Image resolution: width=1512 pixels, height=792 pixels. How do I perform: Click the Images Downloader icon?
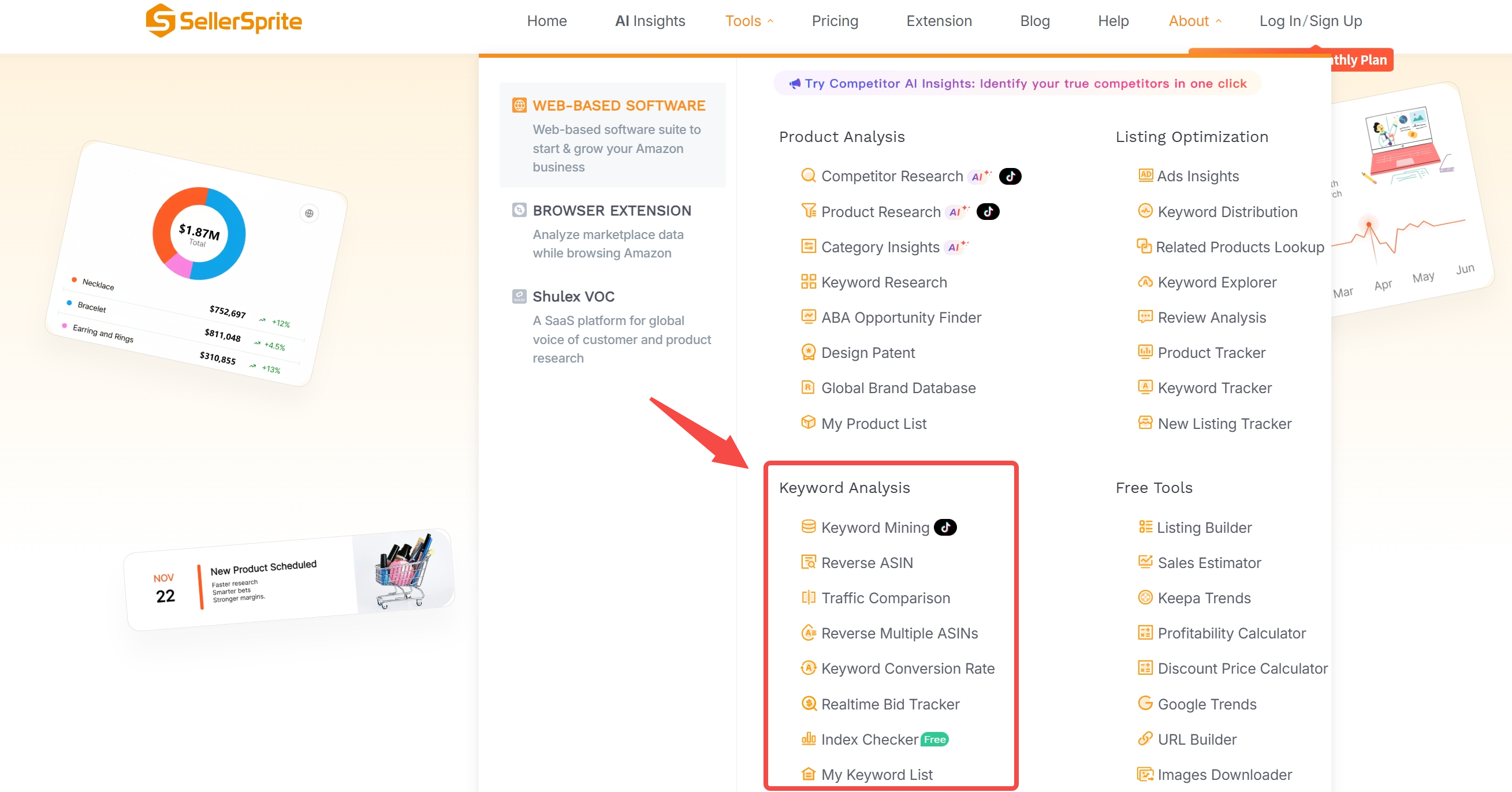pyautogui.click(x=1145, y=774)
